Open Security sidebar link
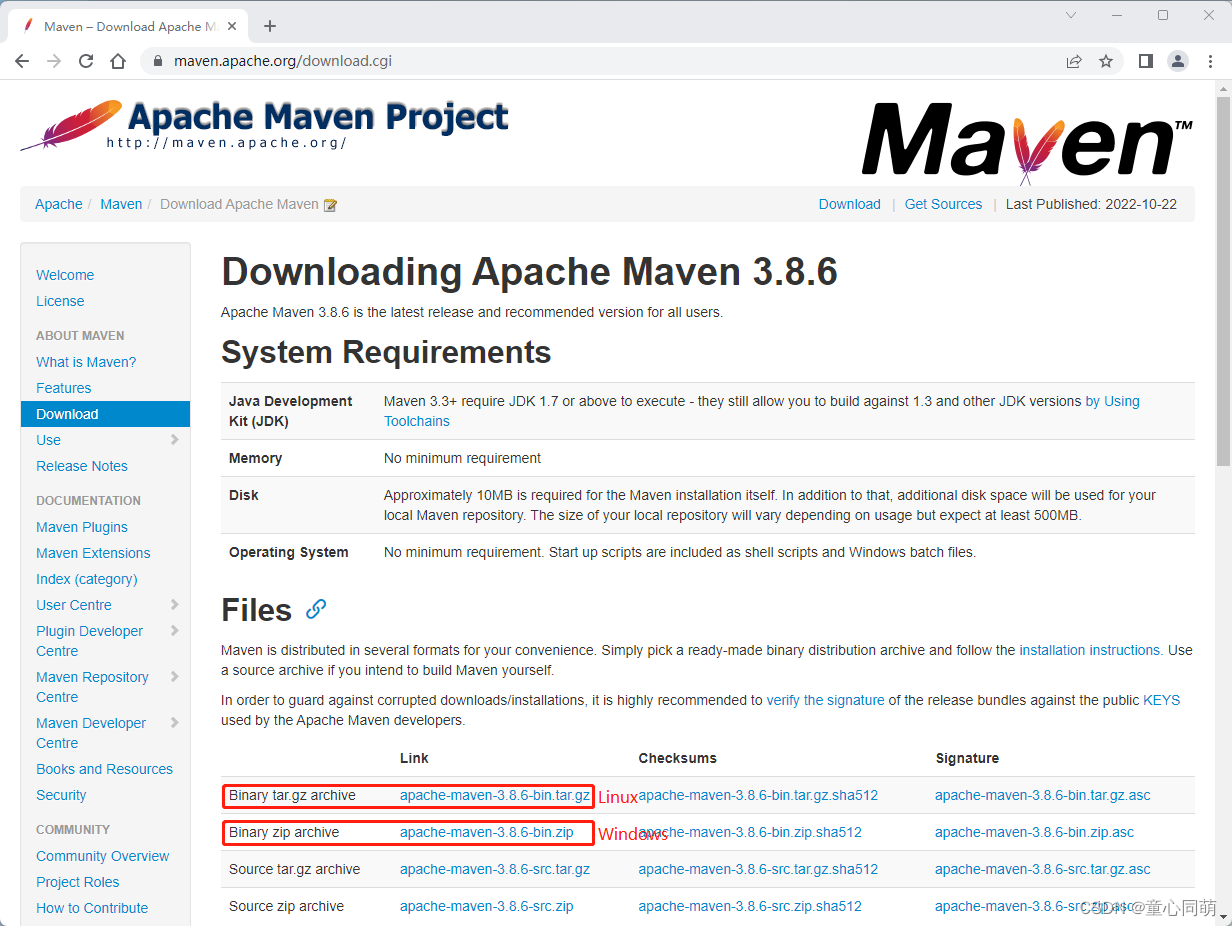Image resolution: width=1232 pixels, height=926 pixels. coord(61,795)
